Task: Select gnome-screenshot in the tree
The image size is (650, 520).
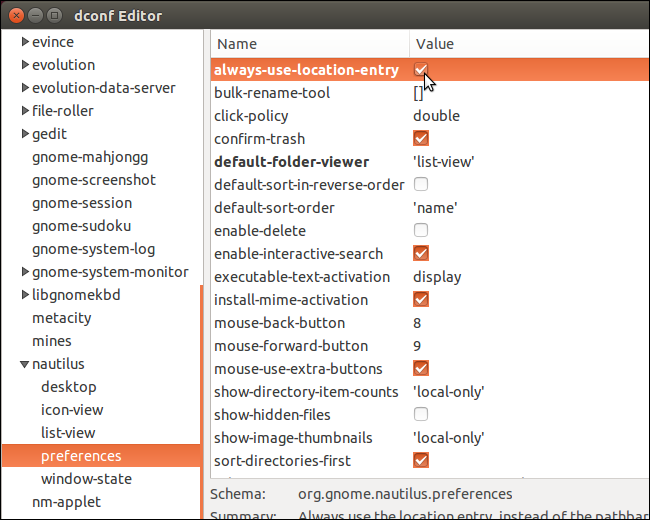Action: (x=94, y=180)
